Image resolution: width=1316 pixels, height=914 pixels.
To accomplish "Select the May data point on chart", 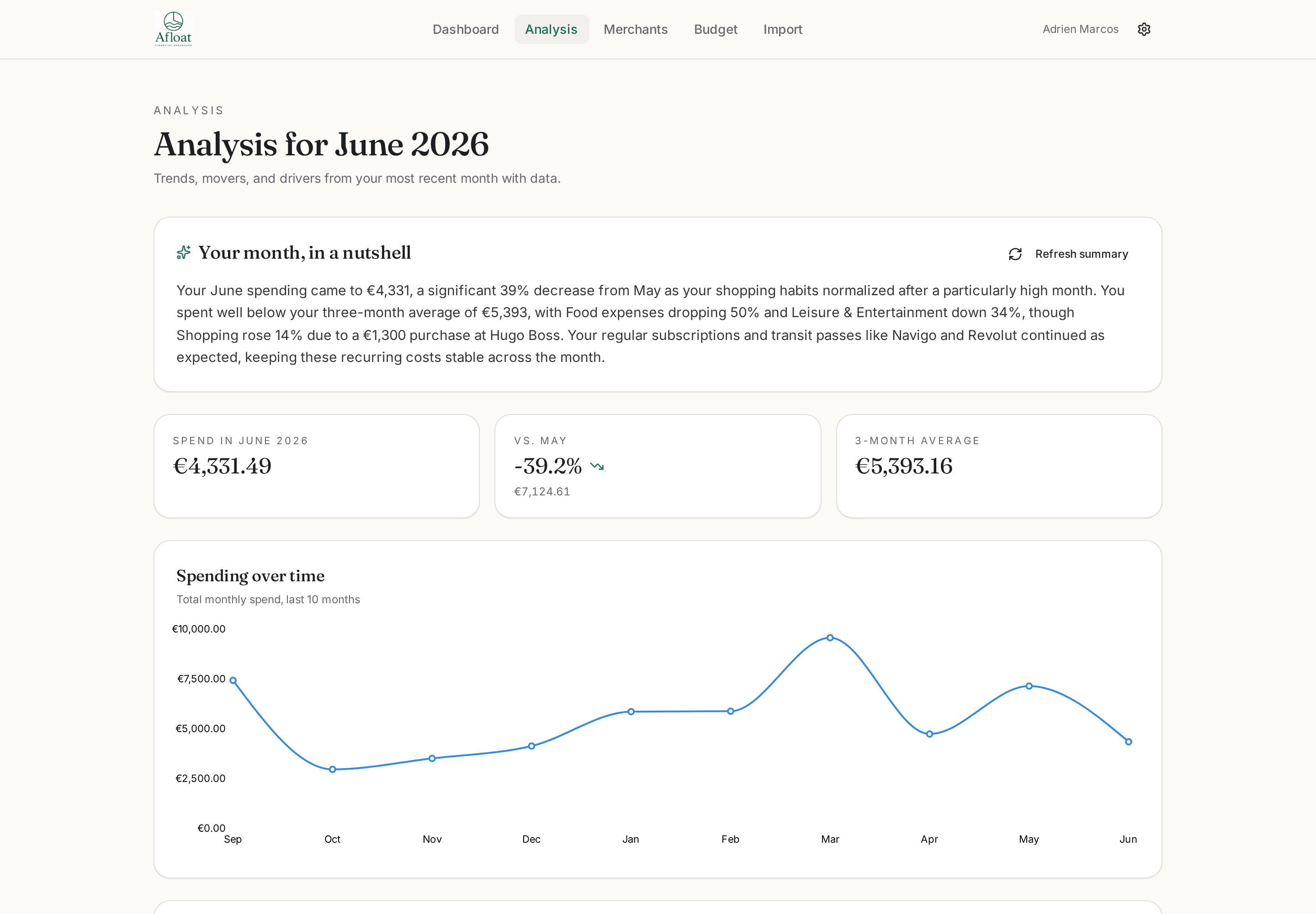I will click(1029, 685).
